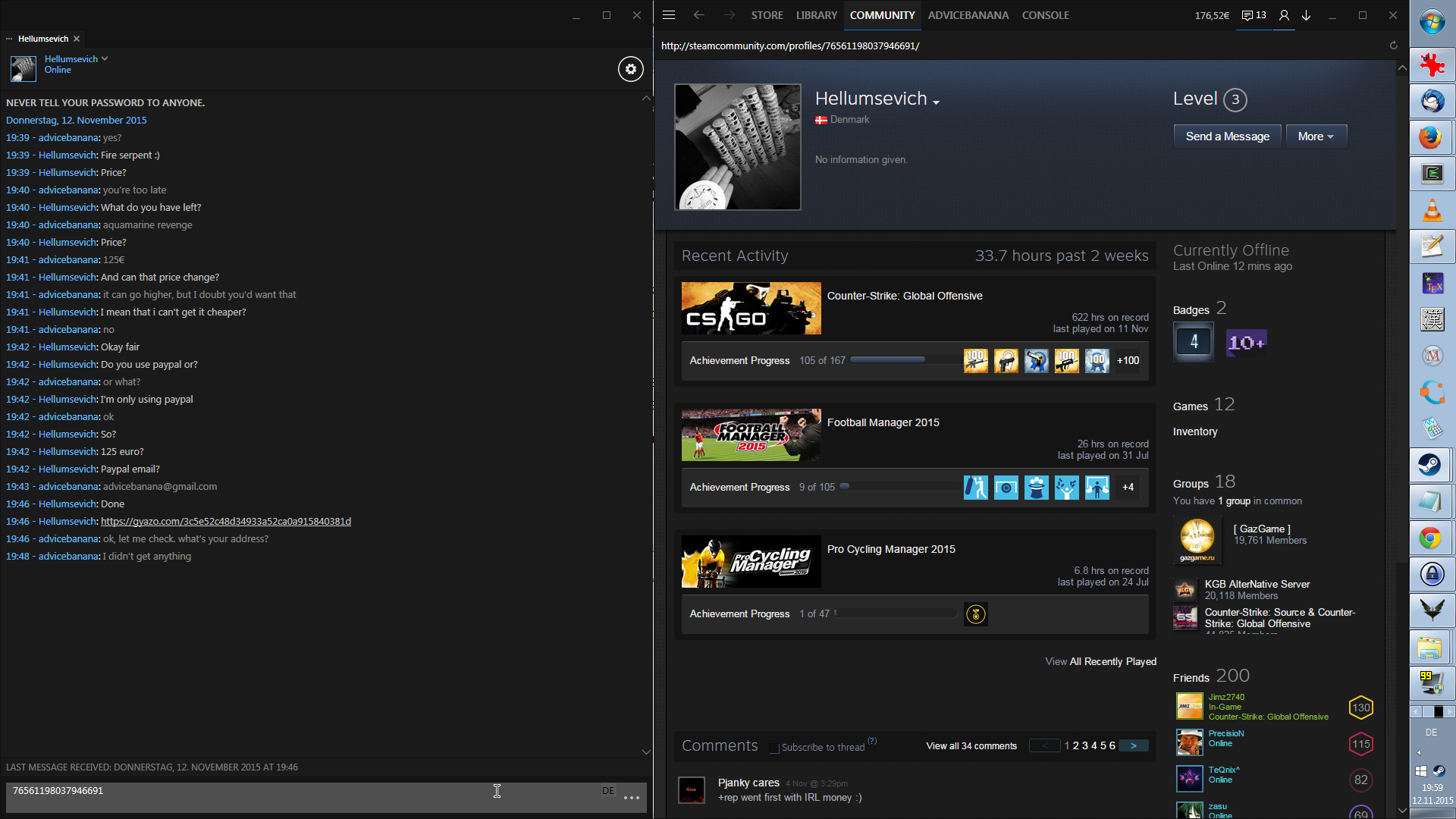Click chat three-dots options icon

coord(632,798)
